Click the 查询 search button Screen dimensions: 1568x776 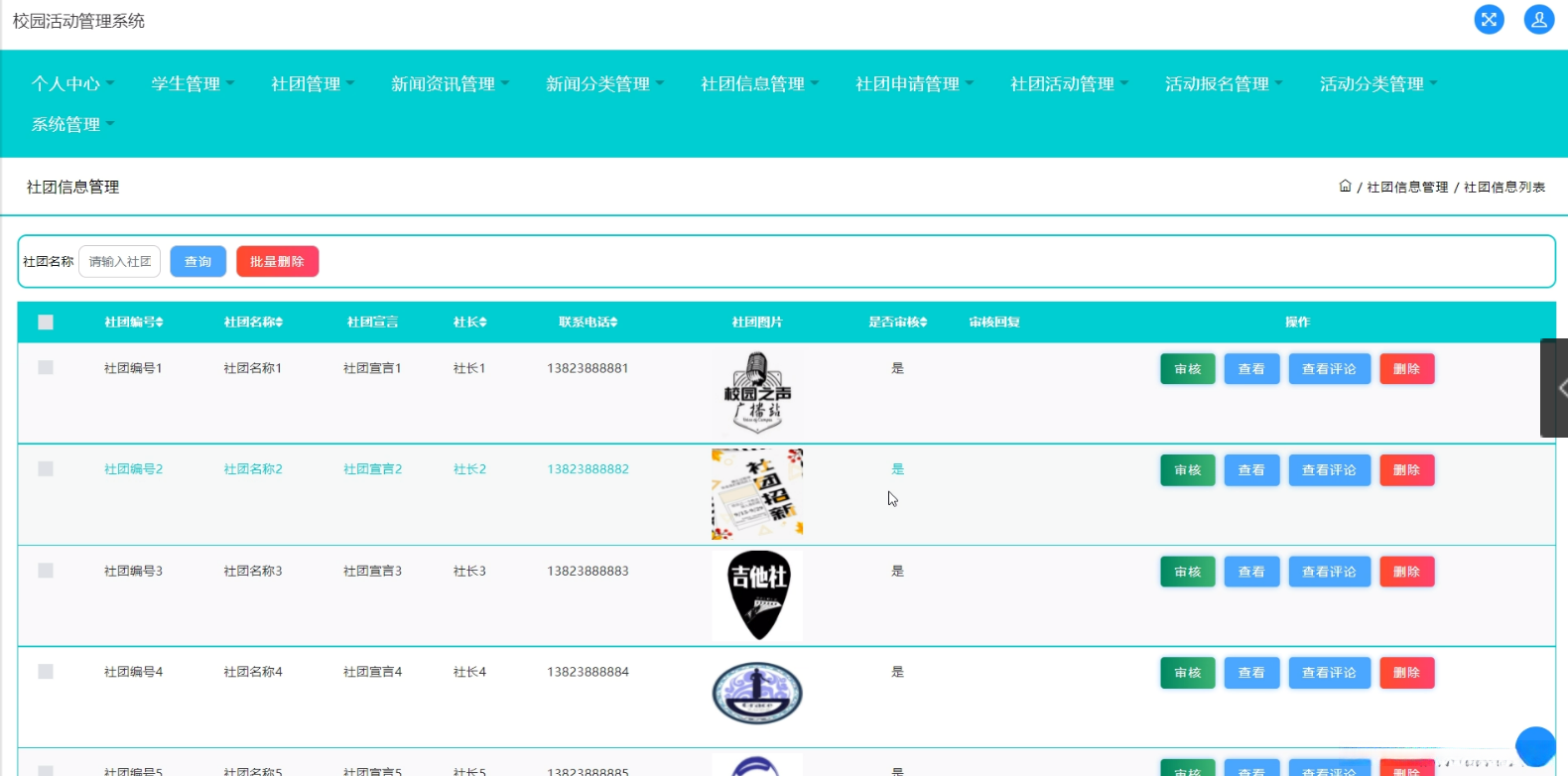(198, 262)
